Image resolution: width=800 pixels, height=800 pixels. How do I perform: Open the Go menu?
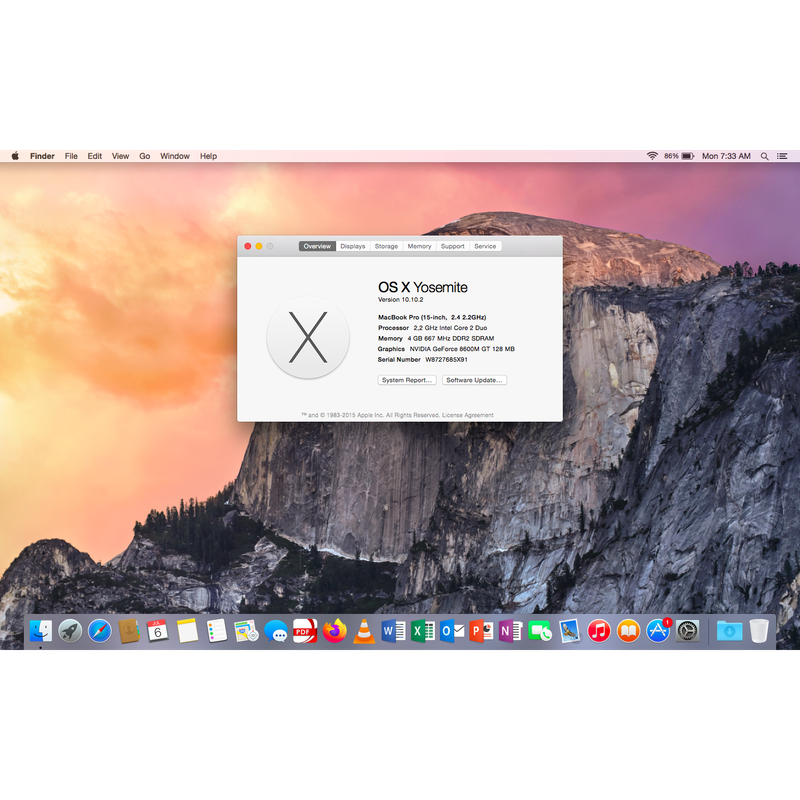click(x=144, y=156)
